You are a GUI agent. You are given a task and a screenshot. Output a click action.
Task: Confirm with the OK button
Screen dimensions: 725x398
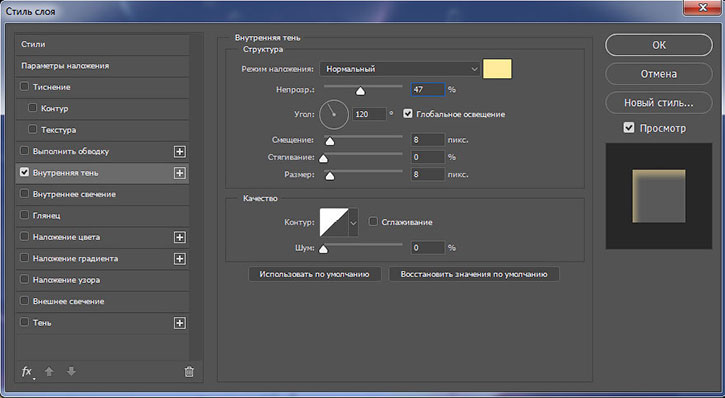point(659,45)
